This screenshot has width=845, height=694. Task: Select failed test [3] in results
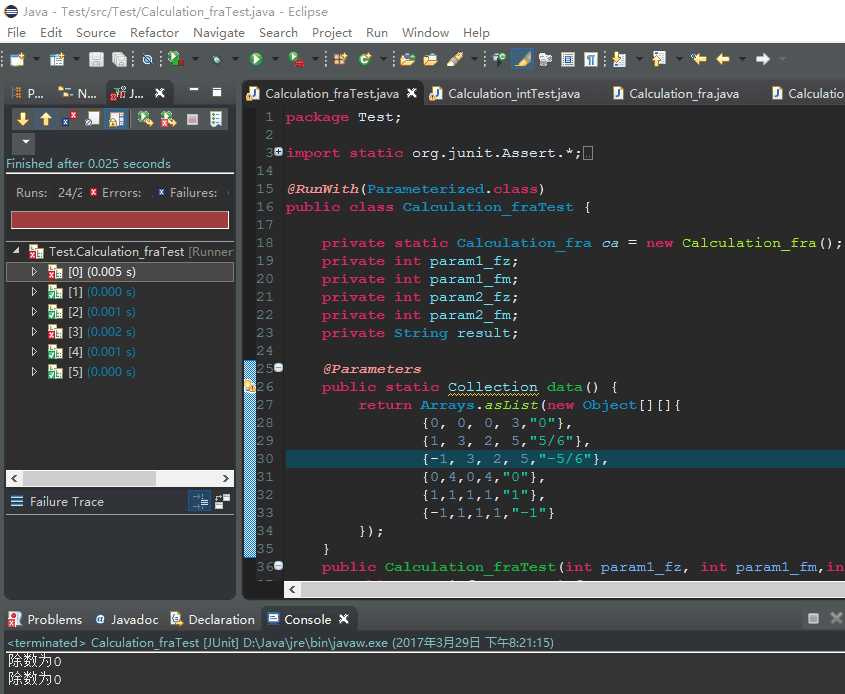pos(75,332)
